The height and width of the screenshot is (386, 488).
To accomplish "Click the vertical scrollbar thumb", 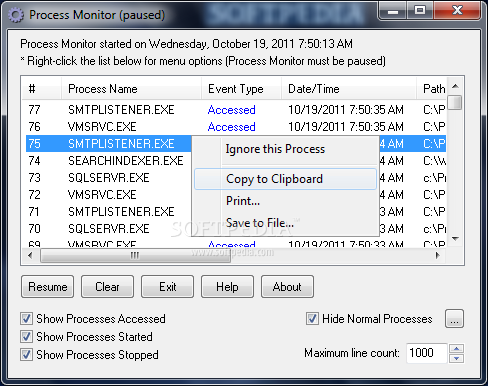I will point(455,103).
